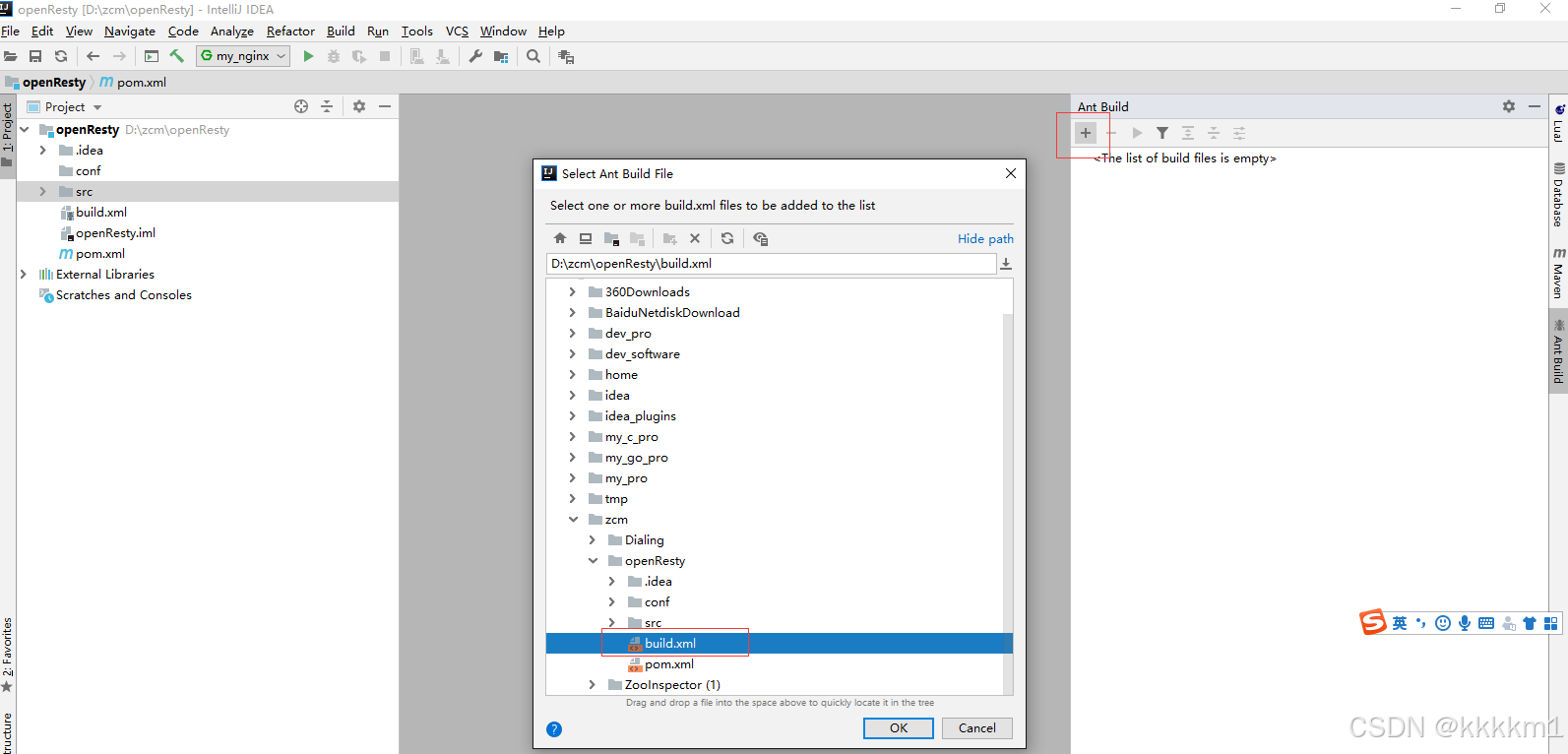Switch to the Maven side tab
1568x754 pixels.
(1558, 274)
